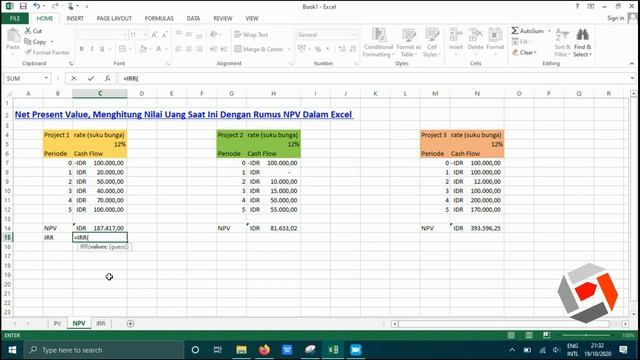Click the horizontal scrollbar track
640x360 pixels.
click(504, 324)
